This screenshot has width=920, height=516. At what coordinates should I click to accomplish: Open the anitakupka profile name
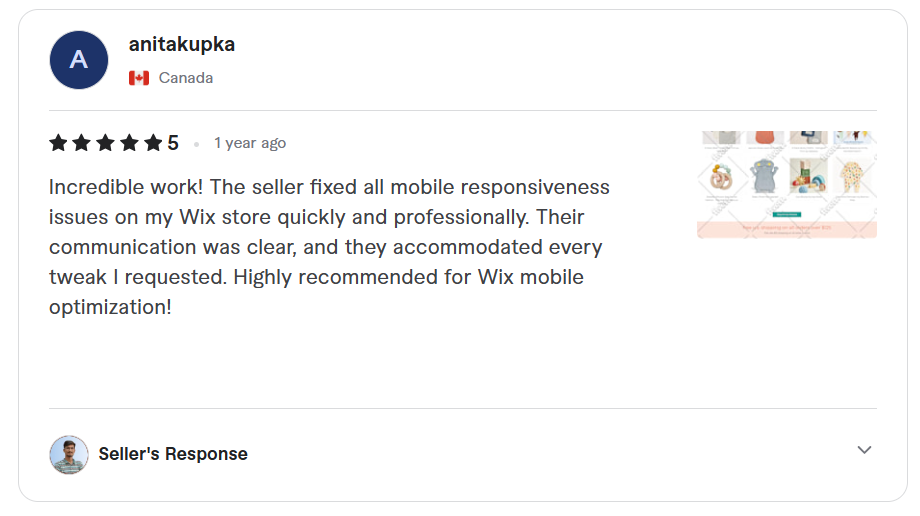coord(182,45)
